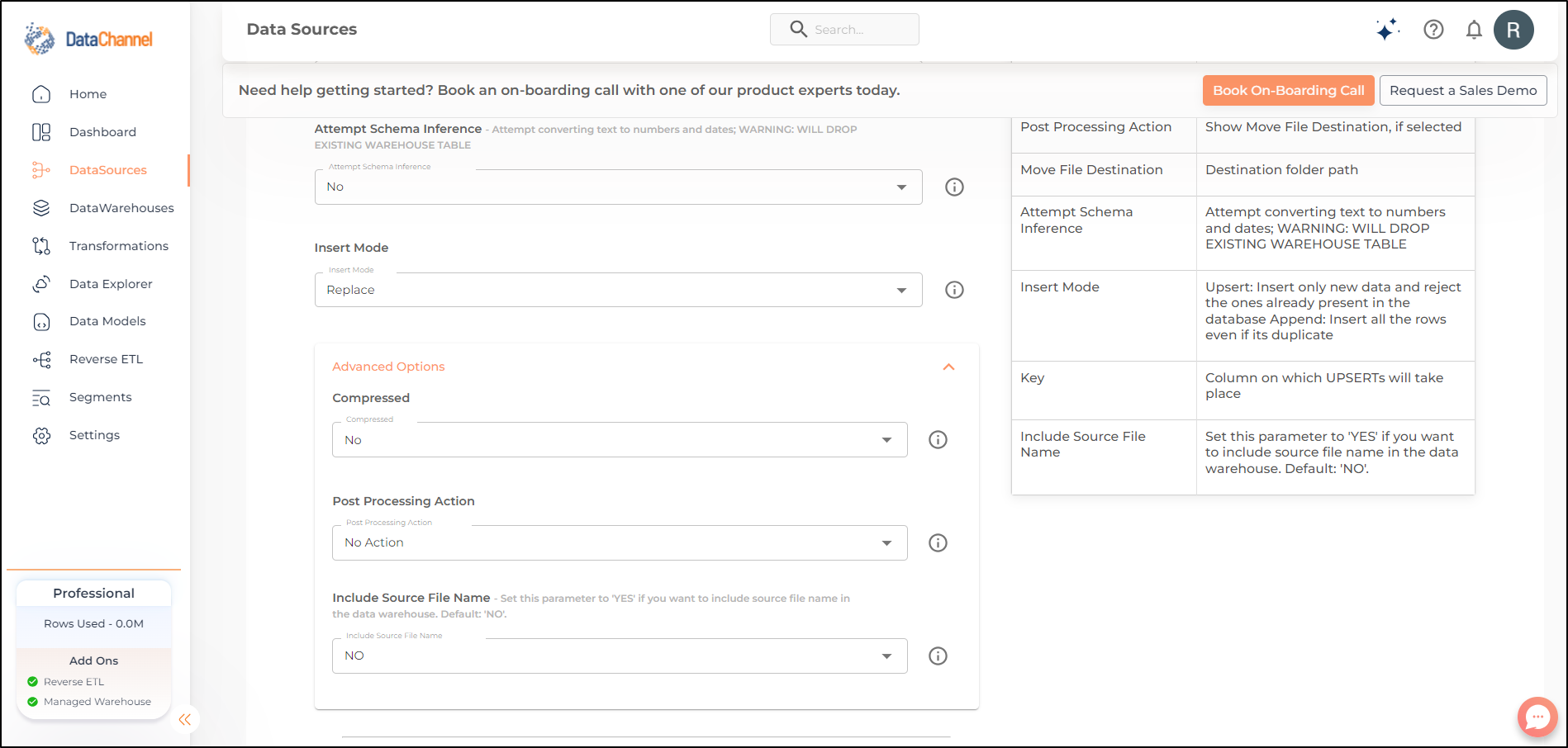Click Post Processing Action table label

(x=1095, y=127)
